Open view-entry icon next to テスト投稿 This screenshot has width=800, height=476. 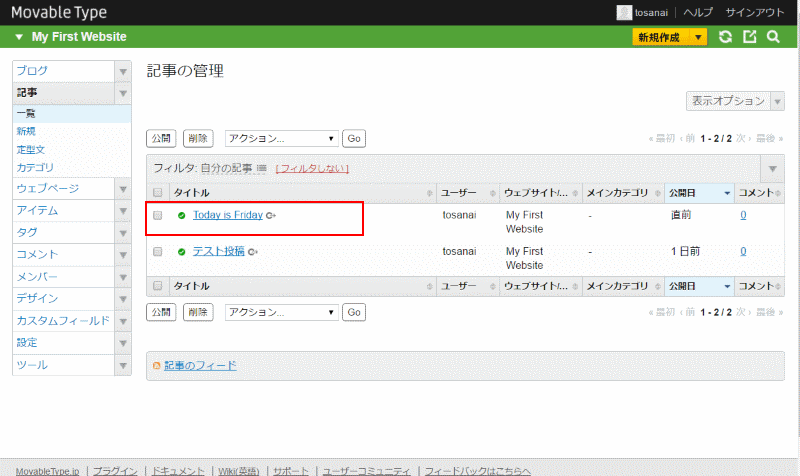click(x=253, y=252)
